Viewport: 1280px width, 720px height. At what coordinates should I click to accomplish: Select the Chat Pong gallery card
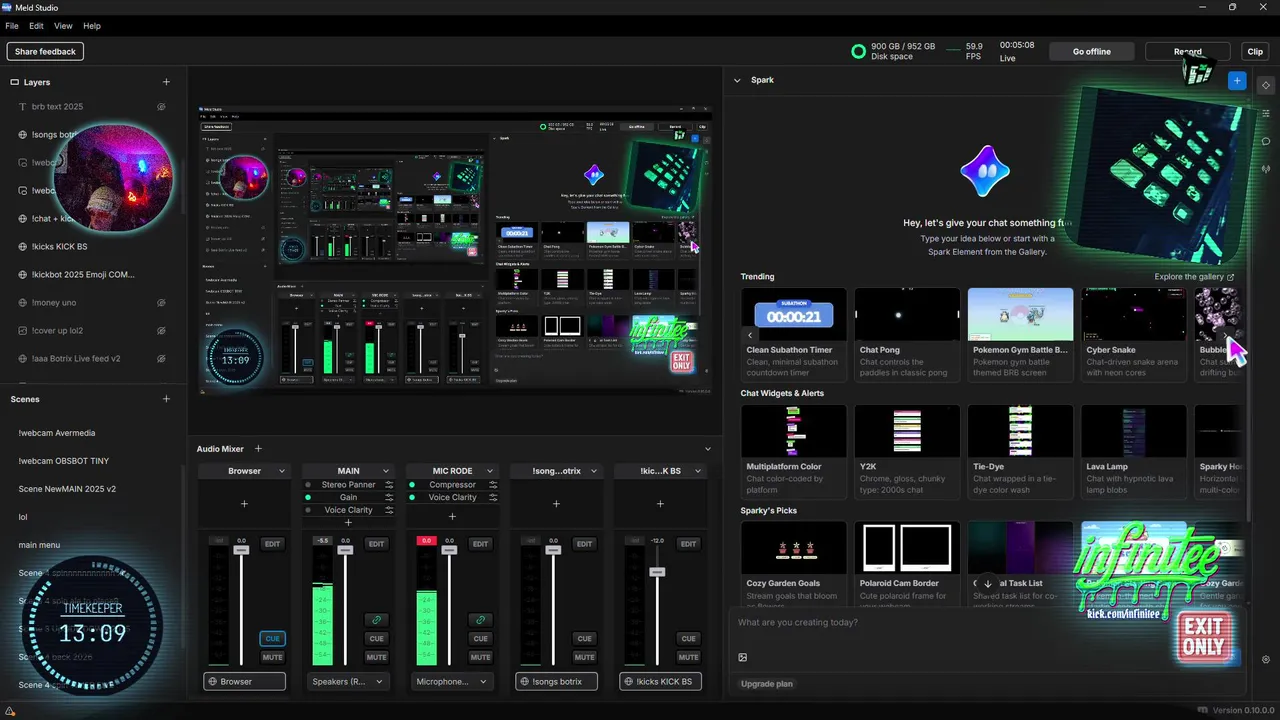[x=907, y=335]
